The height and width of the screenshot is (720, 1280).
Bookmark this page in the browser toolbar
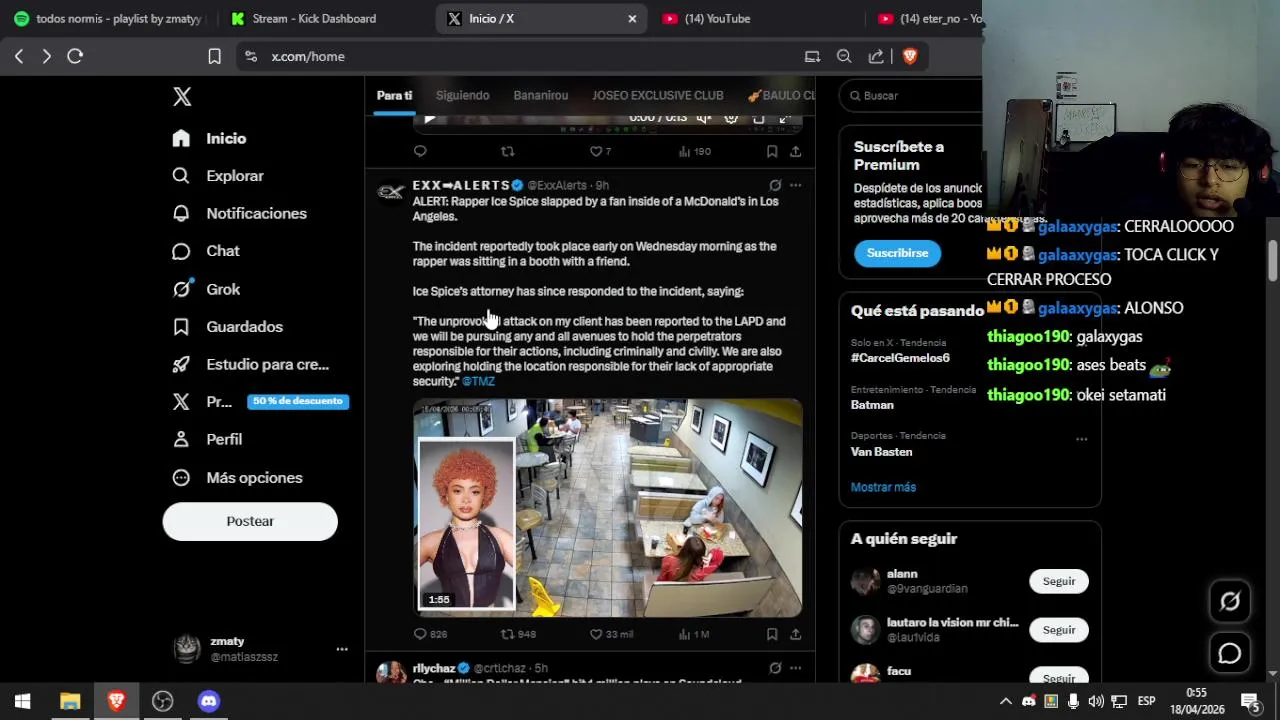point(214,57)
